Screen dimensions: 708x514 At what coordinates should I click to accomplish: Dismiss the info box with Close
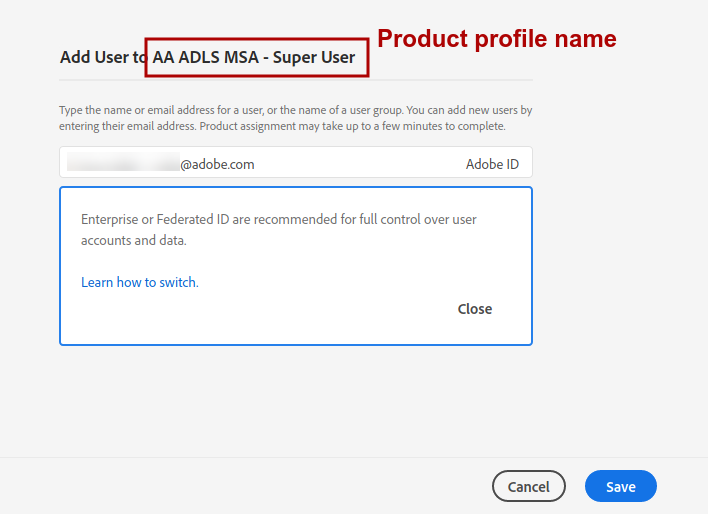click(475, 309)
